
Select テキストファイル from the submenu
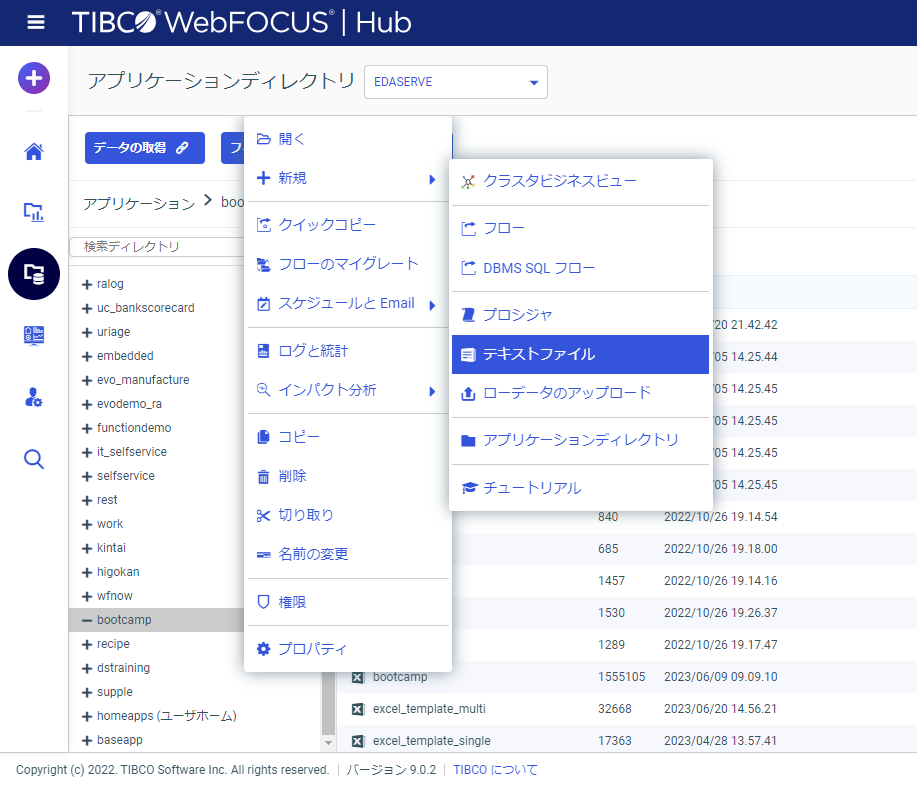tap(580, 354)
